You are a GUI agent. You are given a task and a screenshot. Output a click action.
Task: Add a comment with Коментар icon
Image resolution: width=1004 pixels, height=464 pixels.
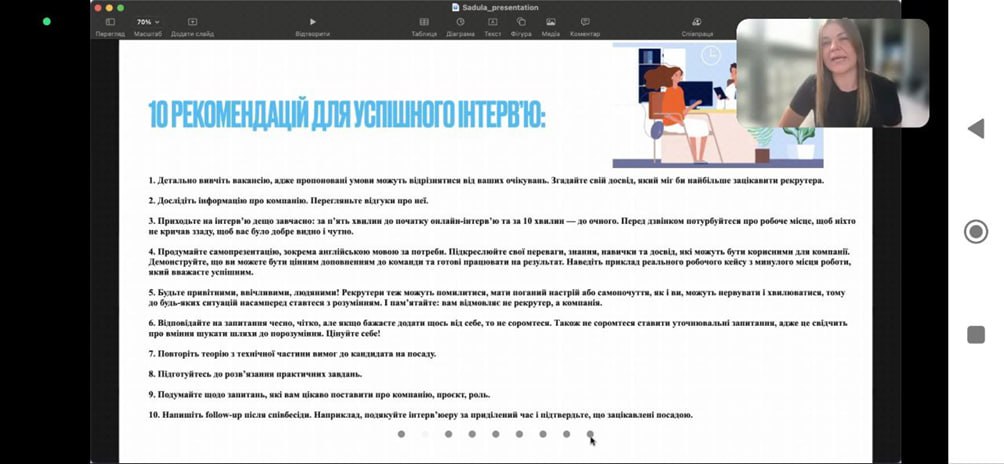pyautogui.click(x=585, y=22)
